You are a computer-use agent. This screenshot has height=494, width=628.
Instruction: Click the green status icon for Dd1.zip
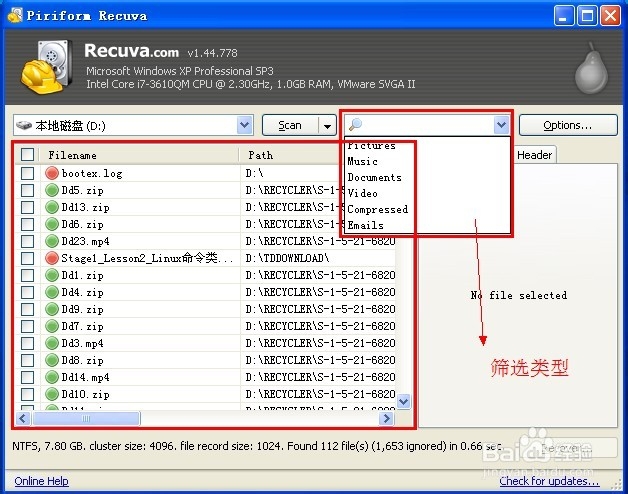tap(52, 275)
